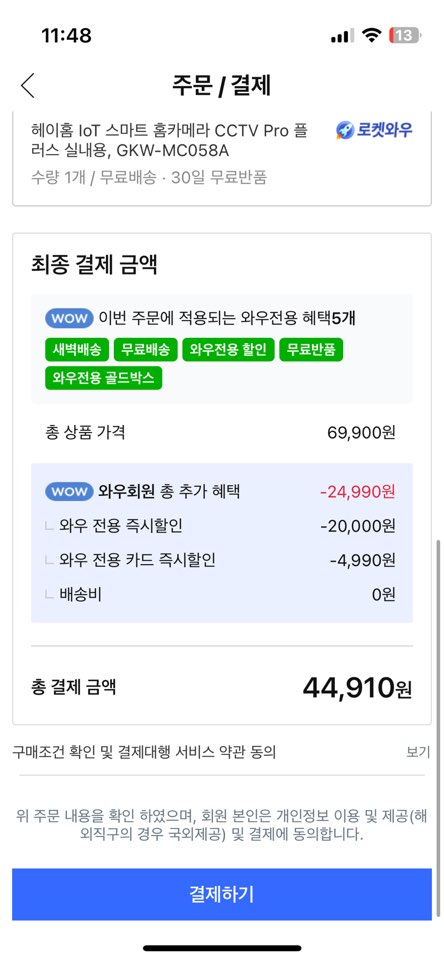Select the 와우전용 골드박스 benefit tag
Viewport: 444px width, 961px height.
tap(104, 378)
